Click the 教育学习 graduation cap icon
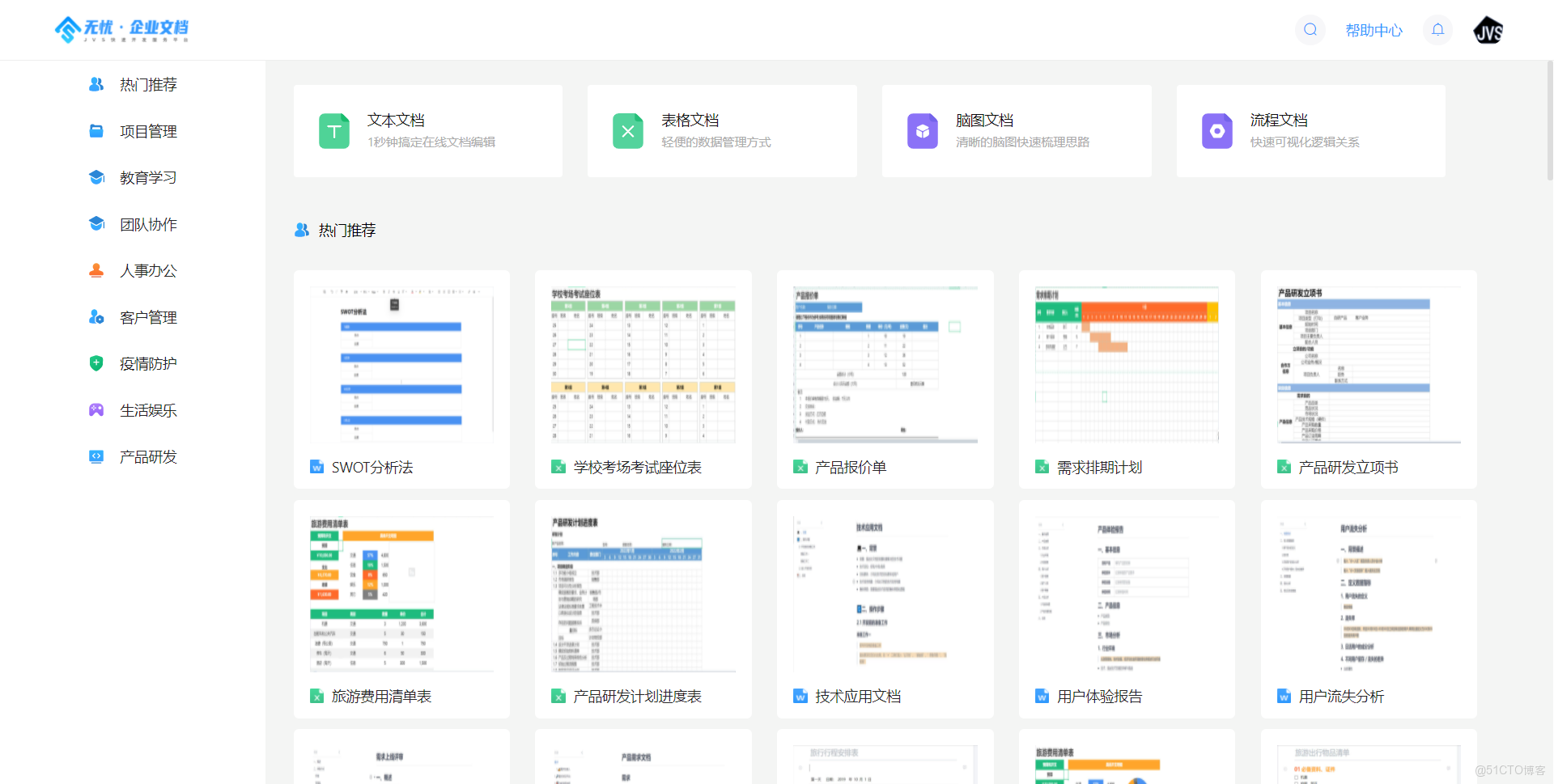 pos(96,177)
